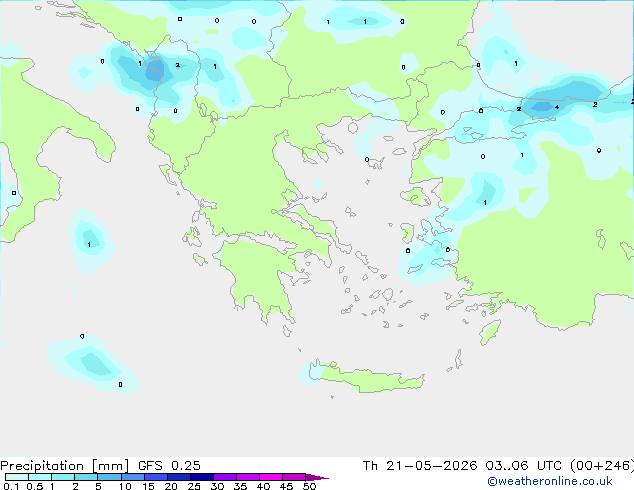Select the 5–10 mm legend color swatch
This screenshot has width=634, height=490.
click(x=109, y=477)
